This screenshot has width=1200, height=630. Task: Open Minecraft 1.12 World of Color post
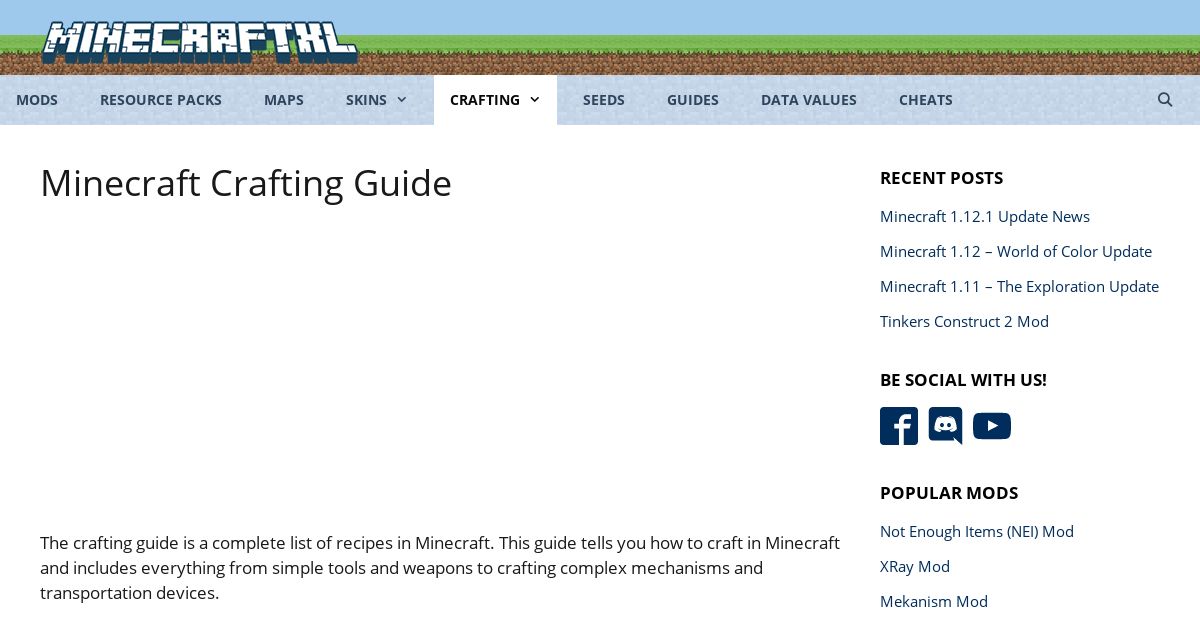[1016, 251]
